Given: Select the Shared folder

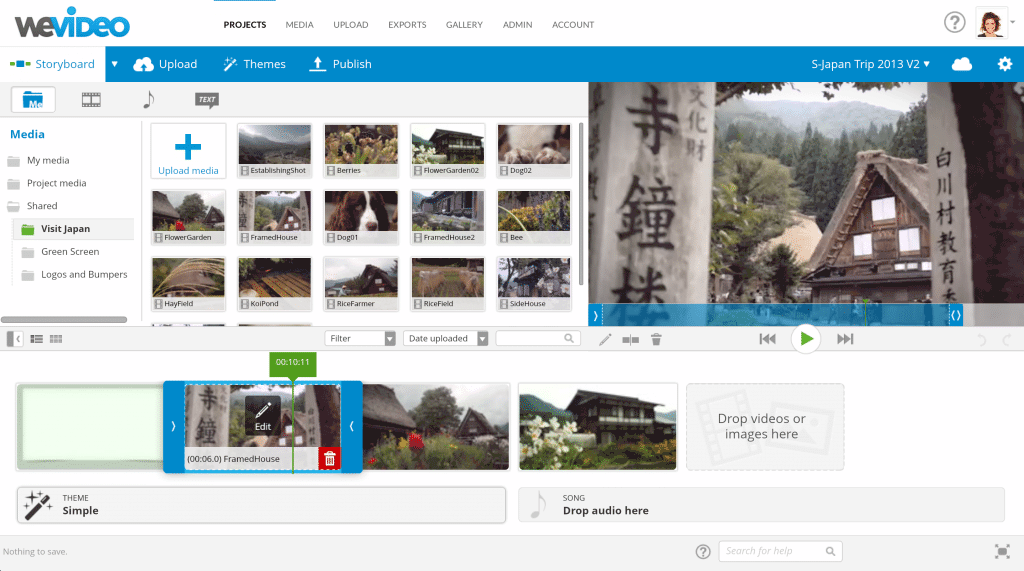Looking at the screenshot, I should click(x=42, y=206).
